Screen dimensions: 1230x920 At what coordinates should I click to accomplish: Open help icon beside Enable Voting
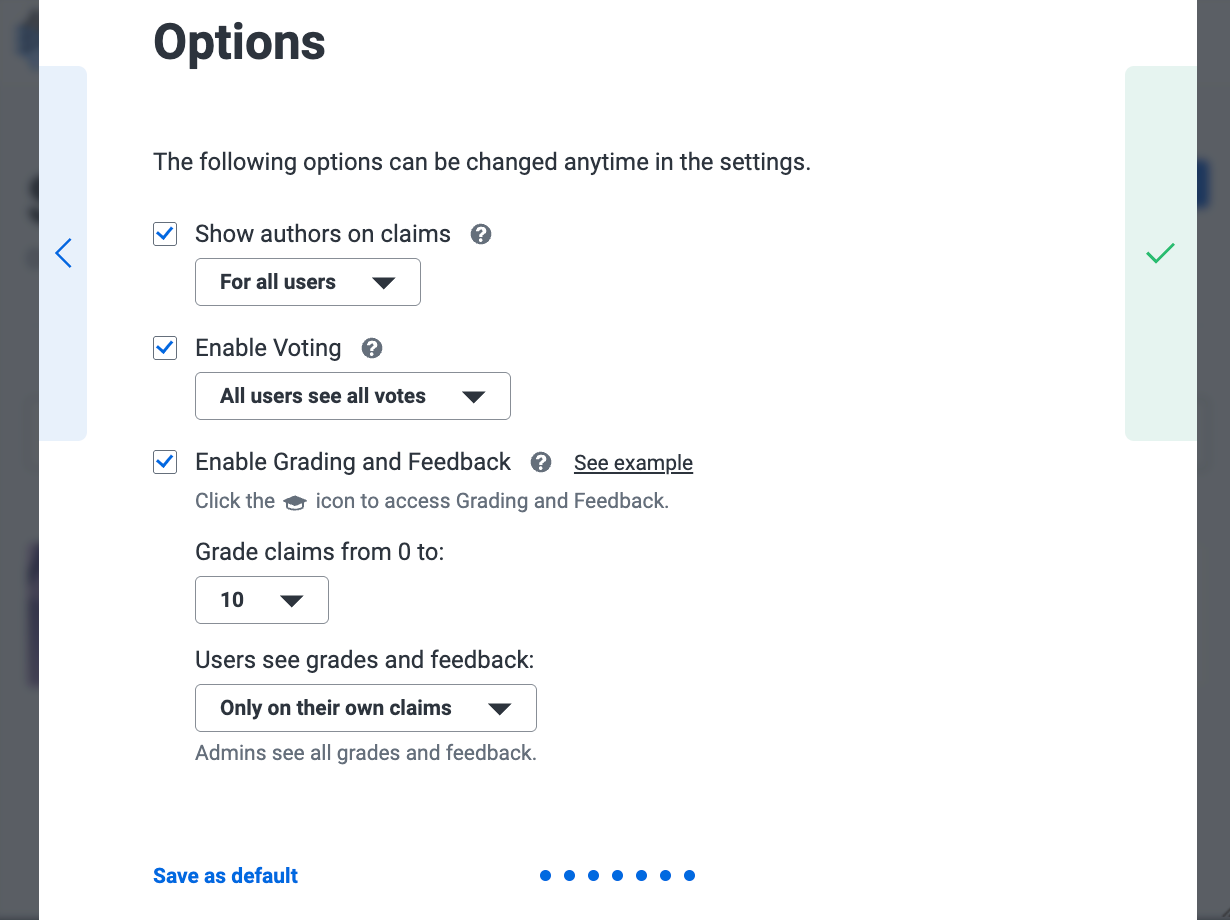pyautogui.click(x=372, y=349)
